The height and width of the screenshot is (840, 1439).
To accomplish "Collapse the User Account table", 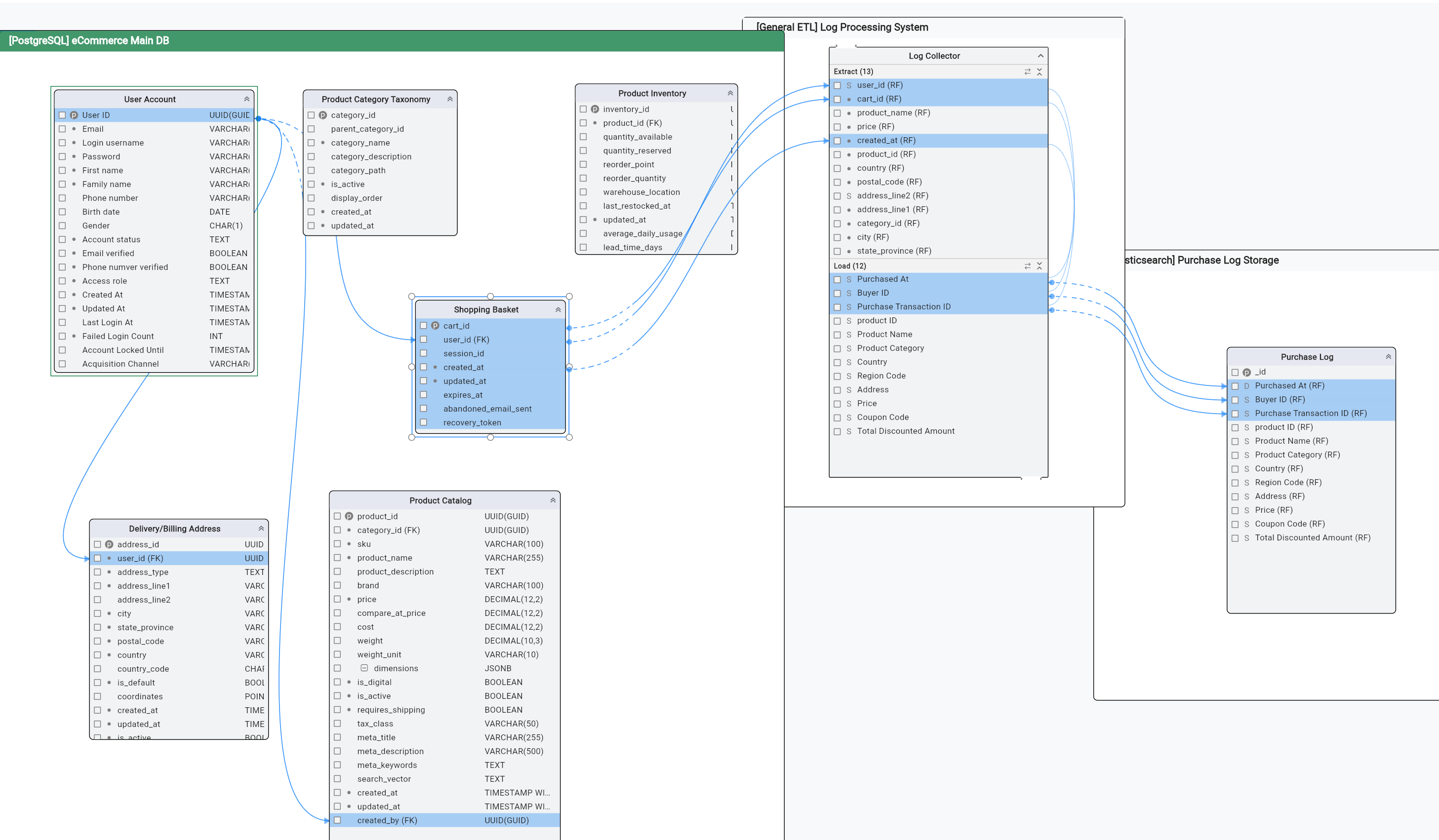I will pyautogui.click(x=247, y=98).
